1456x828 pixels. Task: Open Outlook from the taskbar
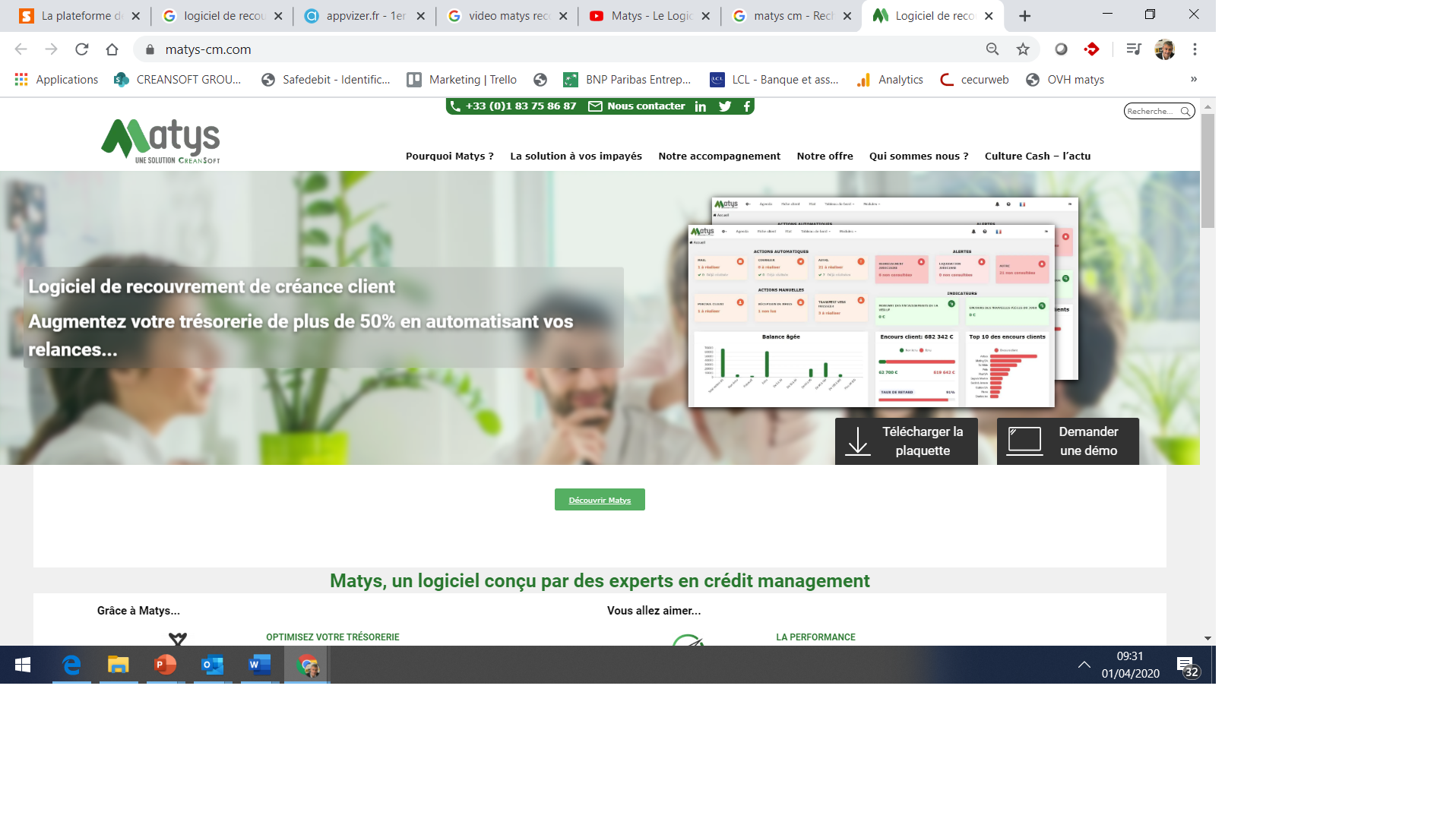pyautogui.click(x=212, y=665)
